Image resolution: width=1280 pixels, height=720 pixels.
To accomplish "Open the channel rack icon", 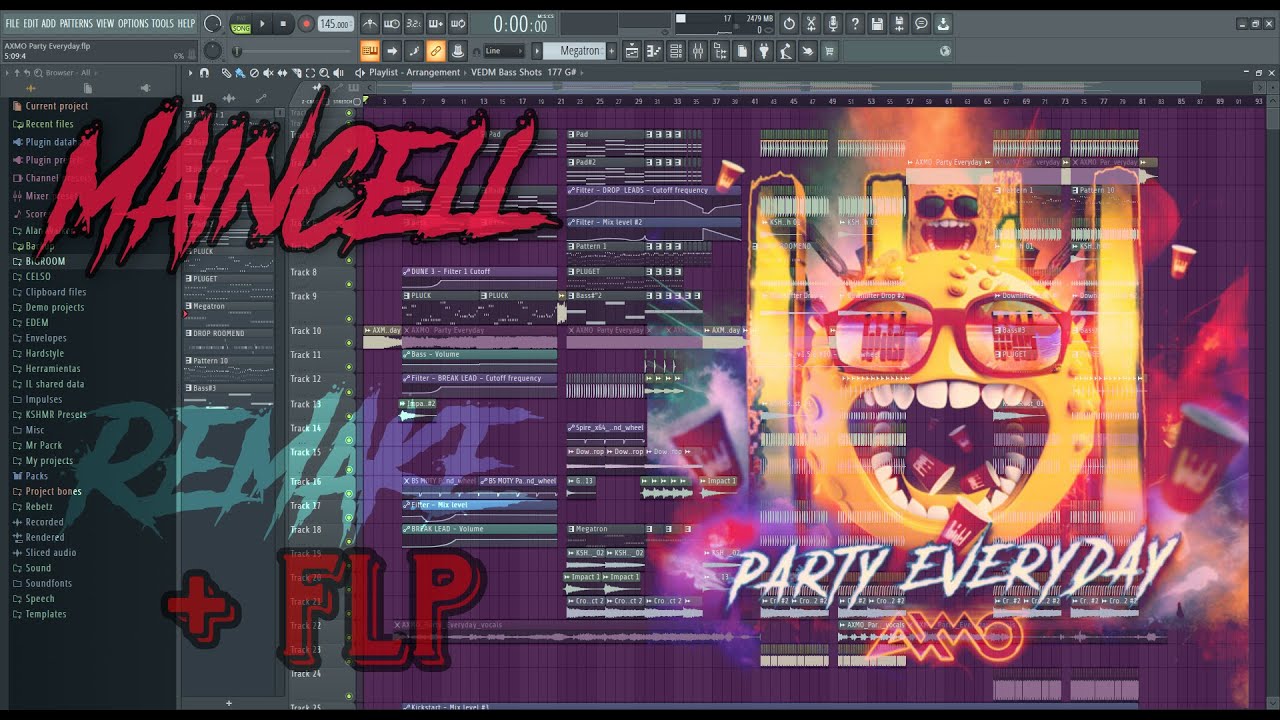I will click(676, 51).
